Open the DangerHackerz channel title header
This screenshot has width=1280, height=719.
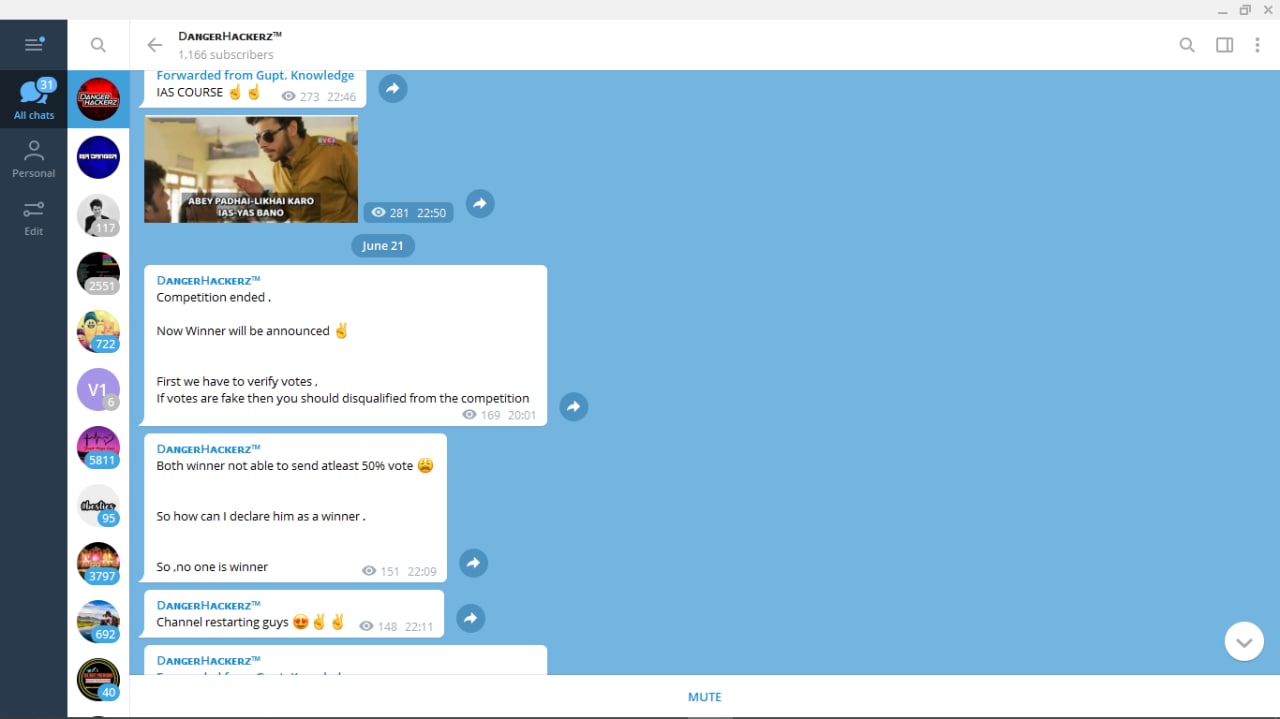pos(230,36)
